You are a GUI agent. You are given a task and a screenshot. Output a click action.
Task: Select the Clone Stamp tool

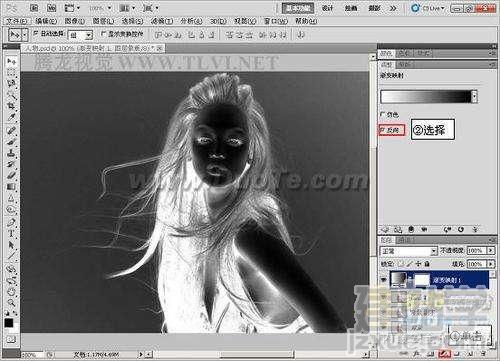click(11, 153)
